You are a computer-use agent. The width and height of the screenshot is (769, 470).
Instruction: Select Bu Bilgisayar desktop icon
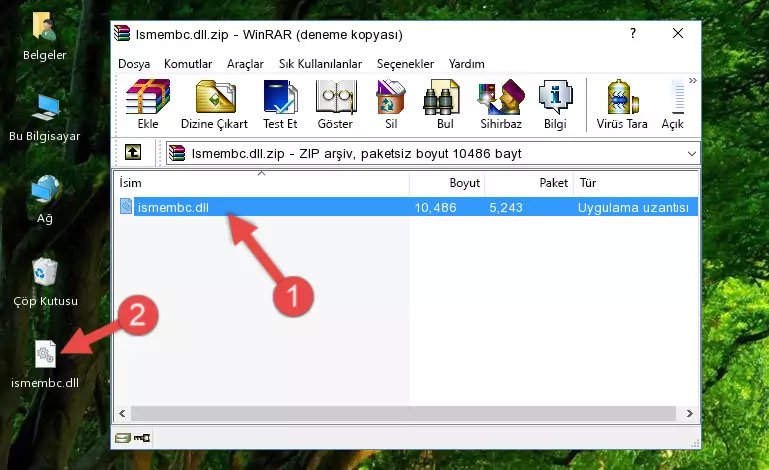pos(45,107)
